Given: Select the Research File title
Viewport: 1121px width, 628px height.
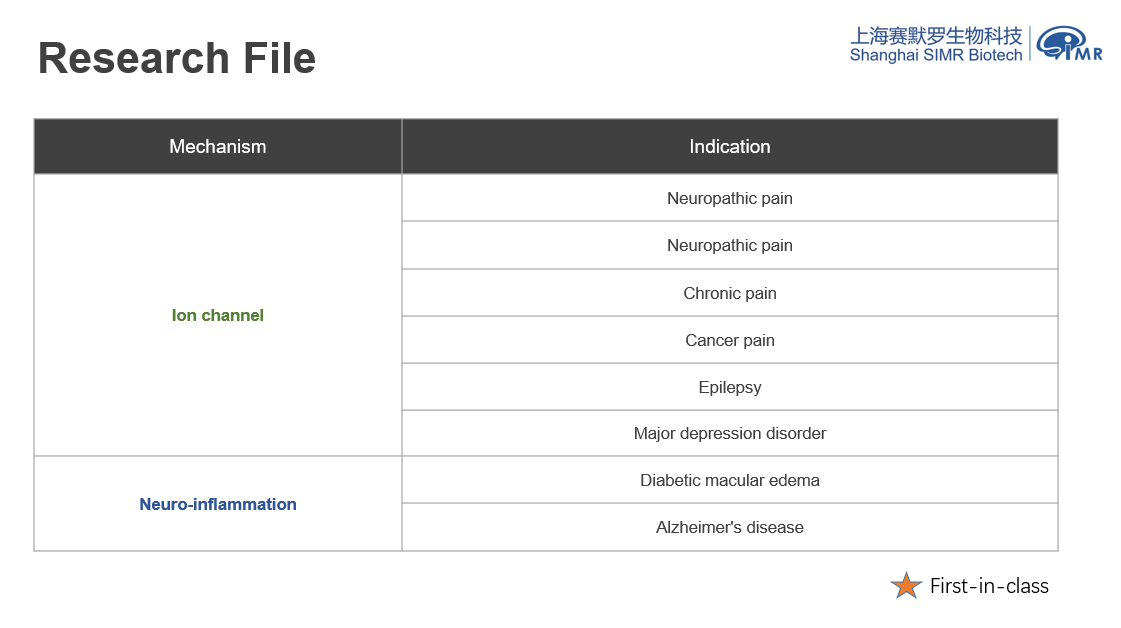Looking at the screenshot, I should pos(177,58).
